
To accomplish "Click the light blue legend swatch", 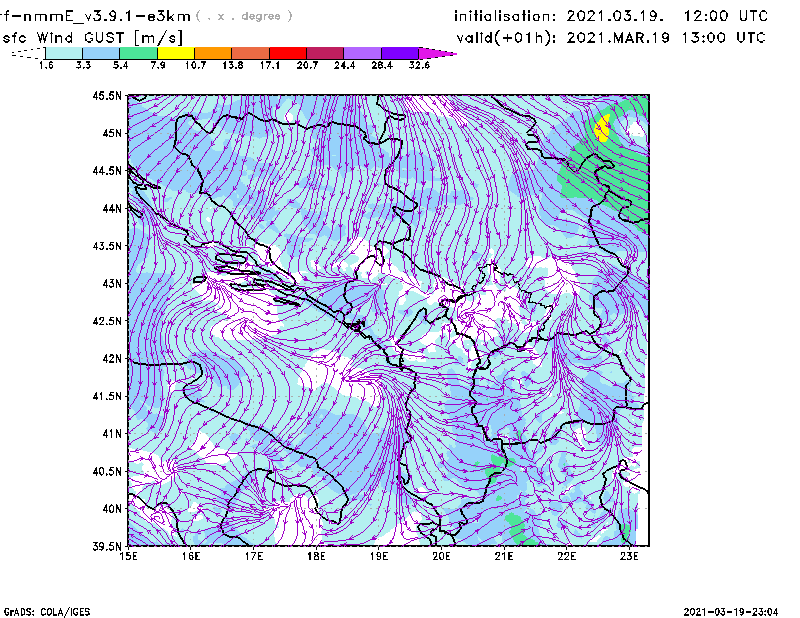I will [x=101, y=53].
